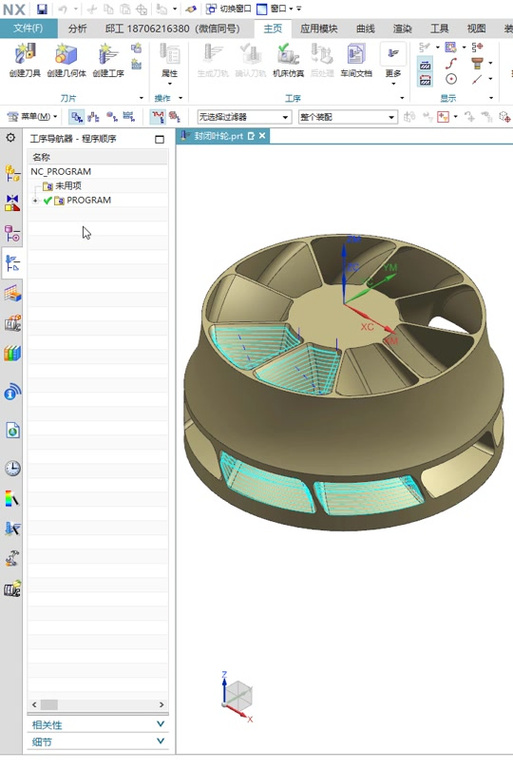Switch to the Analysis (分析) tab
Screen dimensions: 513x770
point(78,28)
